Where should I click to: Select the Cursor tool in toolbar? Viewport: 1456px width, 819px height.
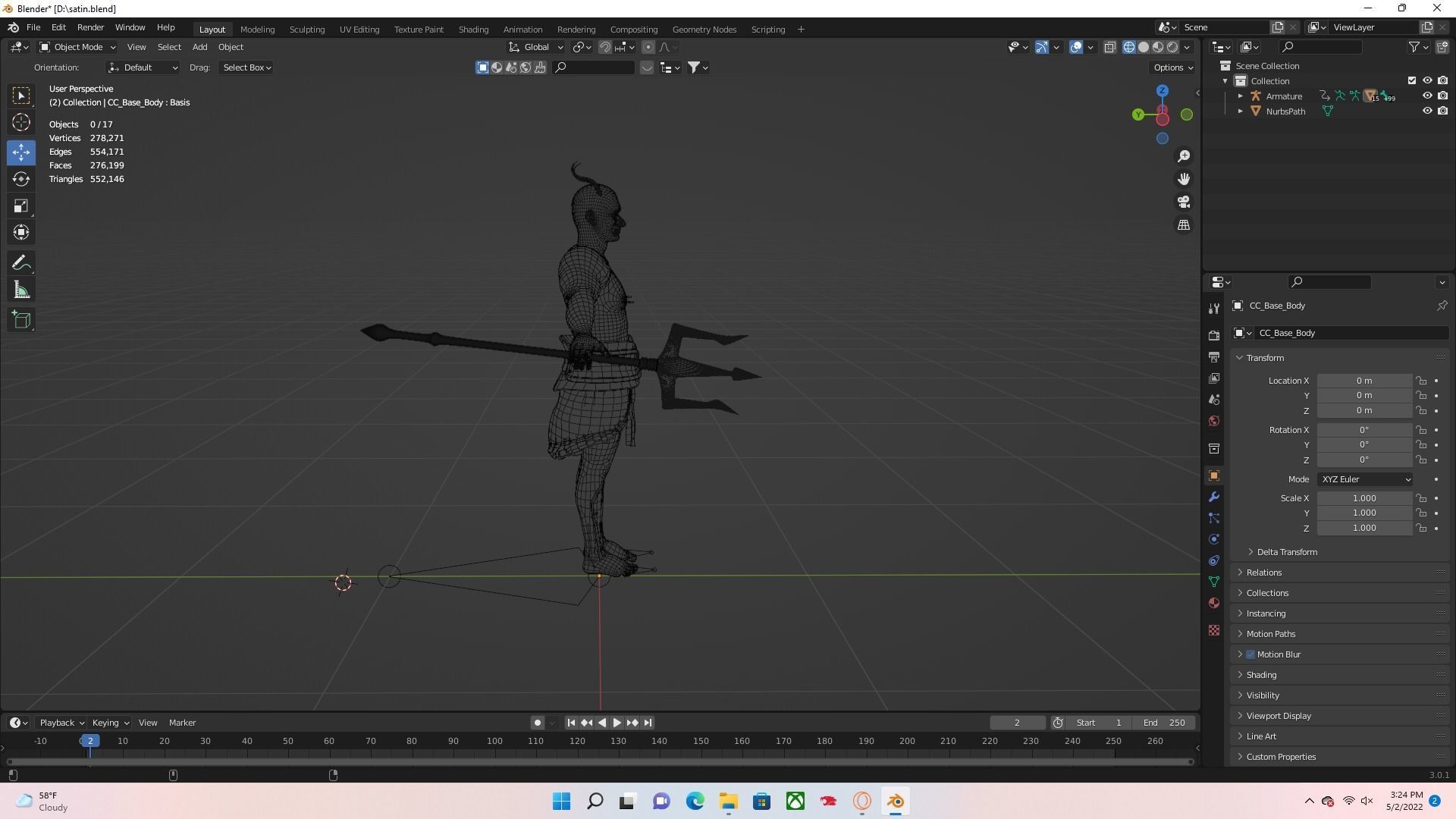point(21,122)
